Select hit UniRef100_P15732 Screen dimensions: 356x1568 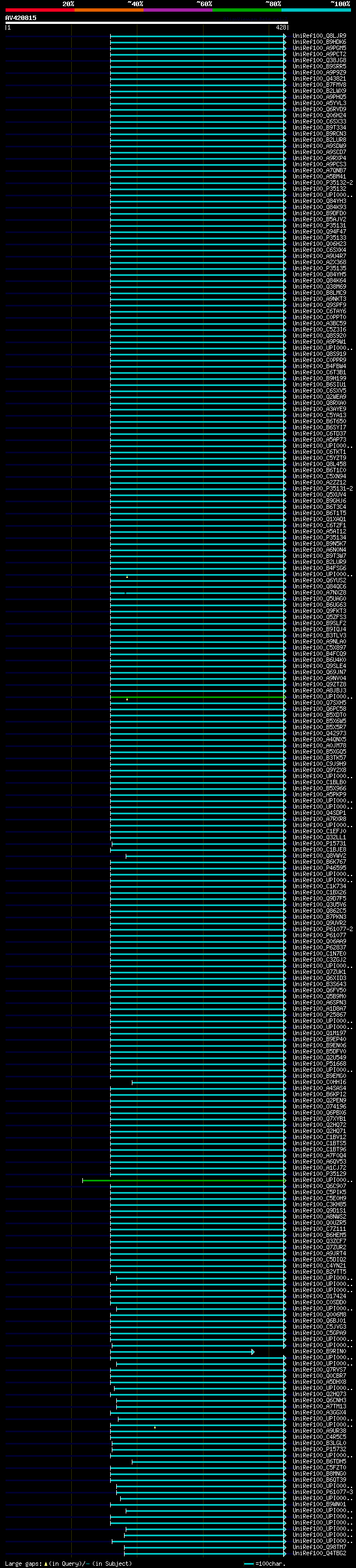pyautogui.click(x=319, y=1450)
